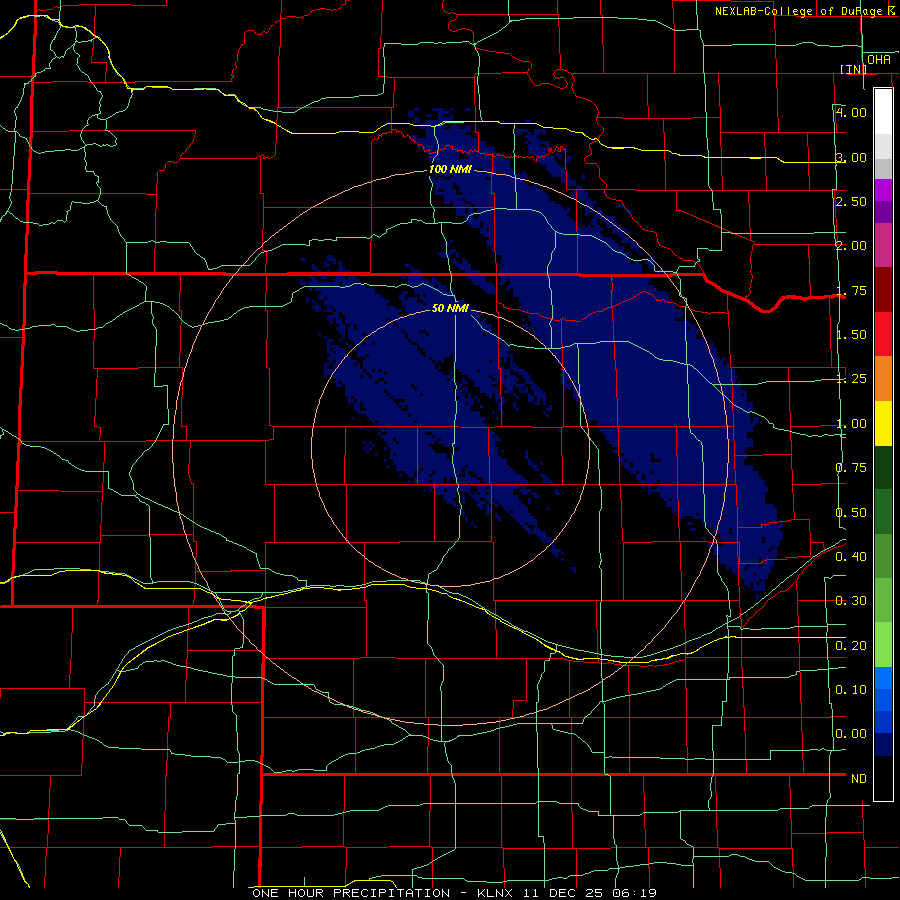This screenshot has height=900, width=900.
Task: Click the 0.00 legend value
Action: point(851,734)
